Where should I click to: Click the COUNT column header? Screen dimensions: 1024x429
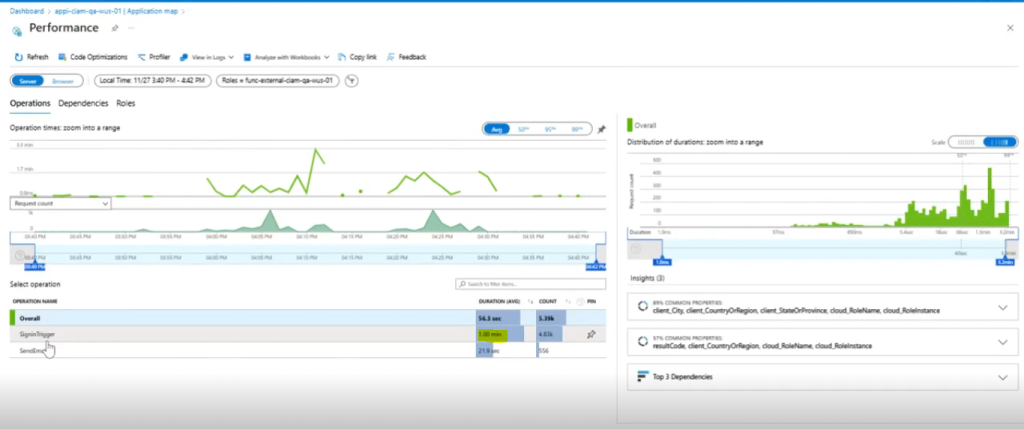pos(547,302)
